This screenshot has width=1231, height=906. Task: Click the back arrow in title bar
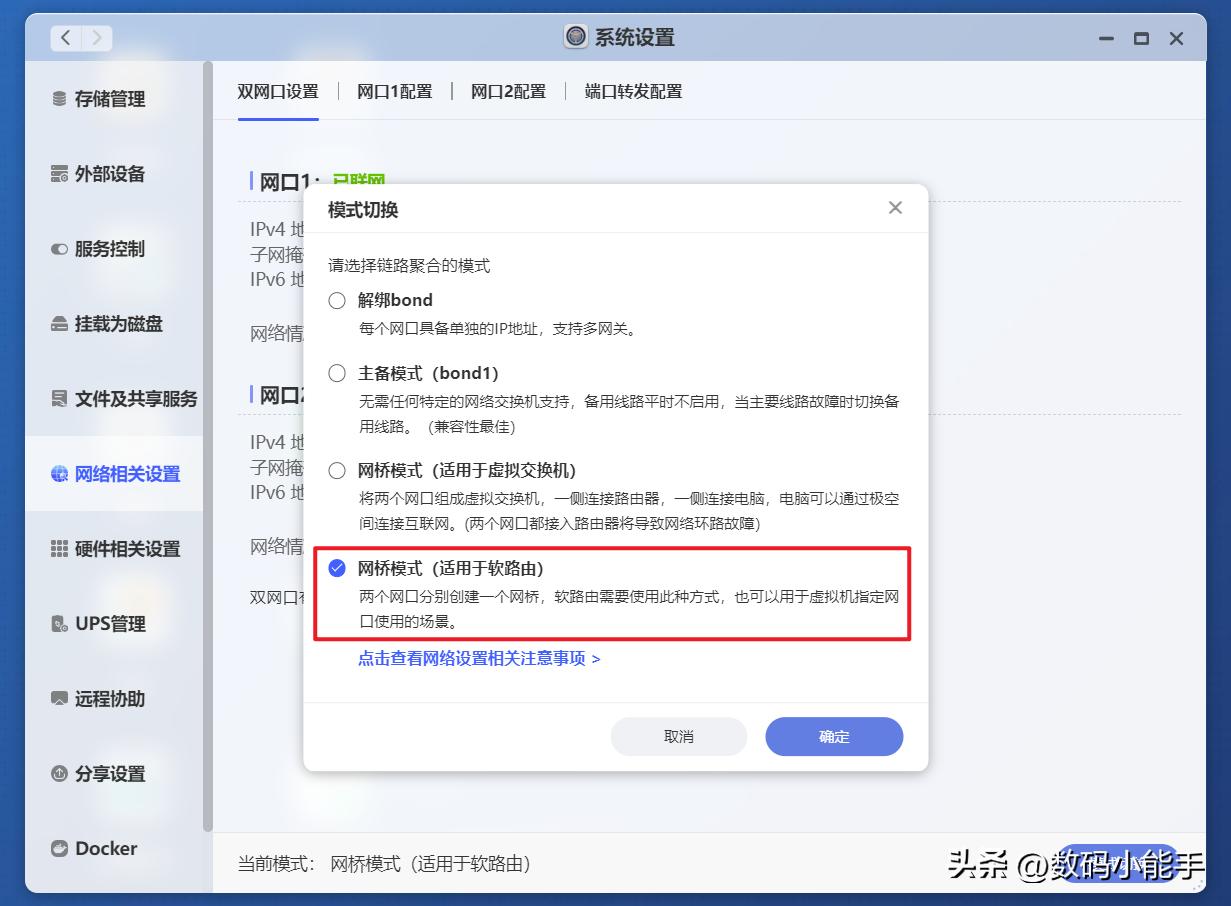coord(66,38)
